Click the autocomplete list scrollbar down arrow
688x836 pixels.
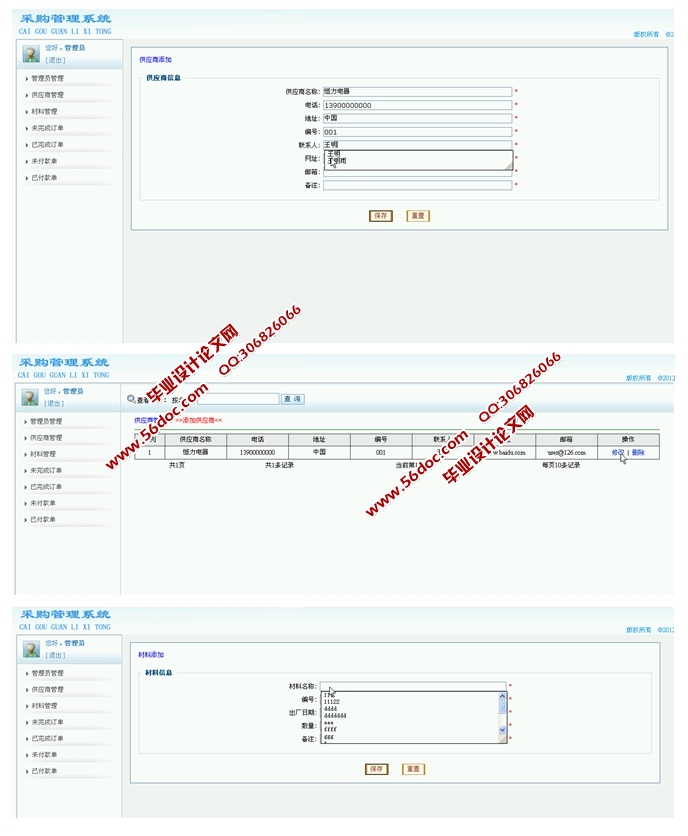pyautogui.click(x=503, y=731)
